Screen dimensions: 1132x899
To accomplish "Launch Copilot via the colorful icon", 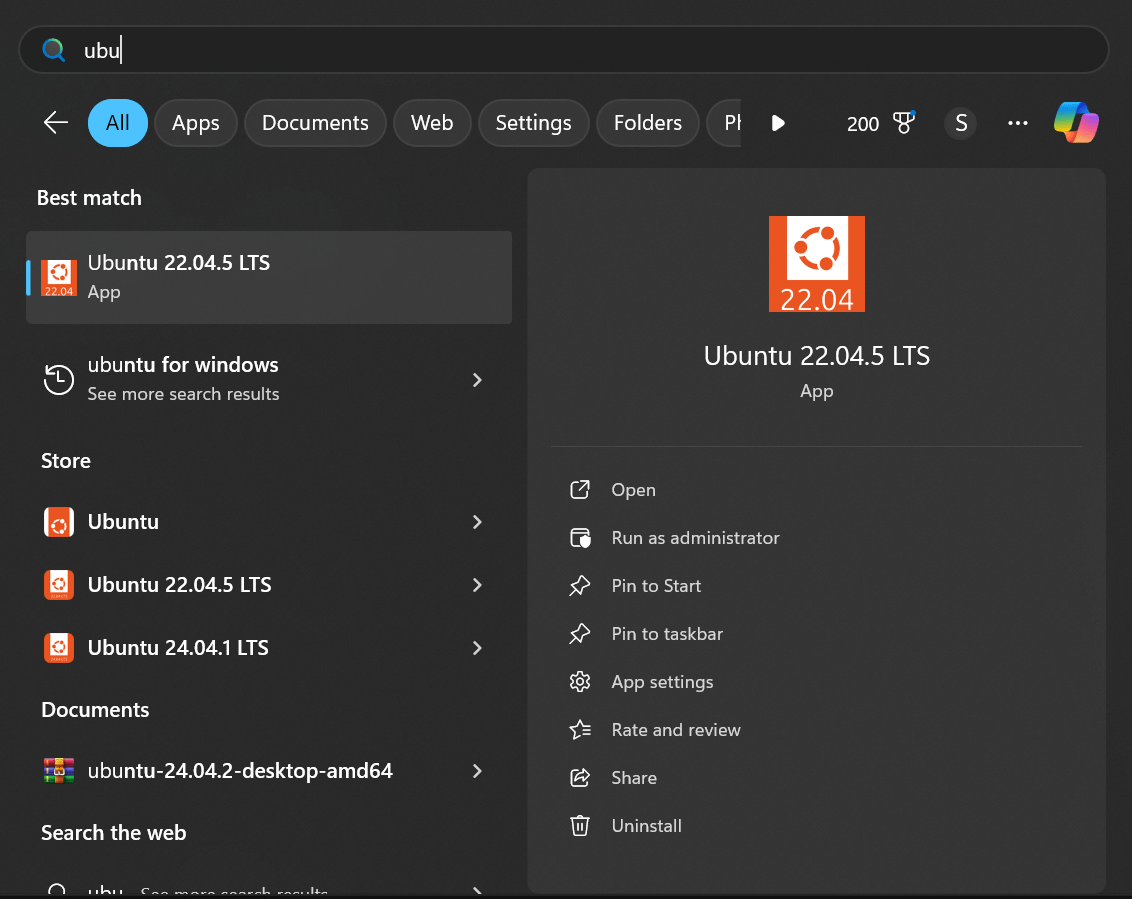I will (x=1076, y=123).
